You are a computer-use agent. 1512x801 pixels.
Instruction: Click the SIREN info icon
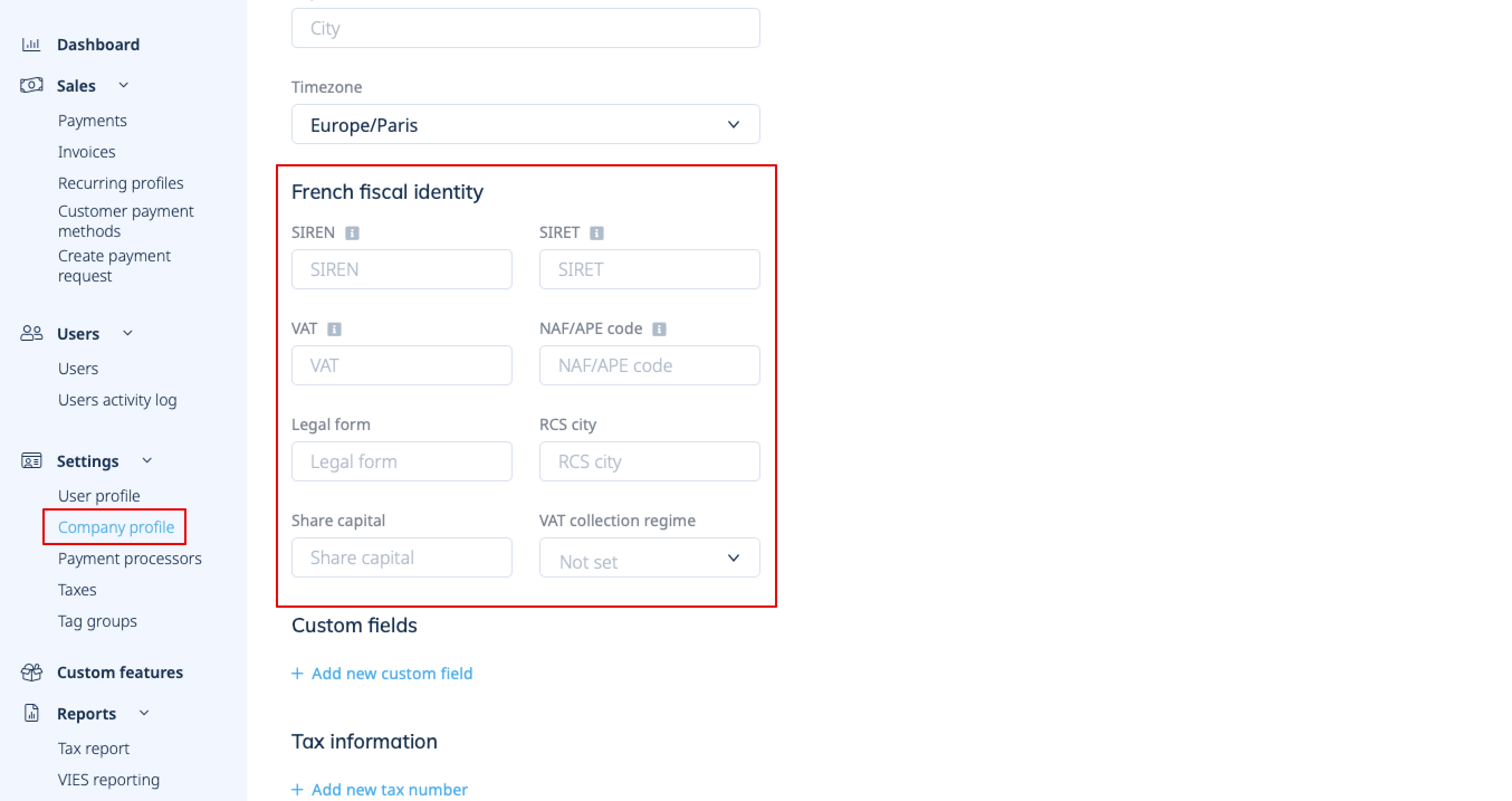click(x=352, y=233)
